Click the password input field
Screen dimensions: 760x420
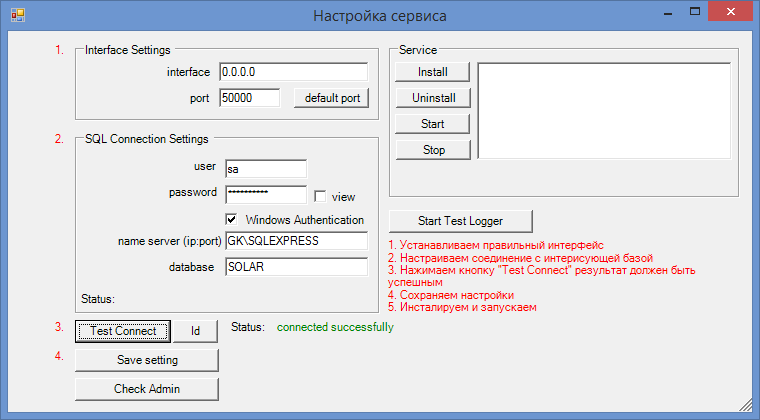pos(264,194)
